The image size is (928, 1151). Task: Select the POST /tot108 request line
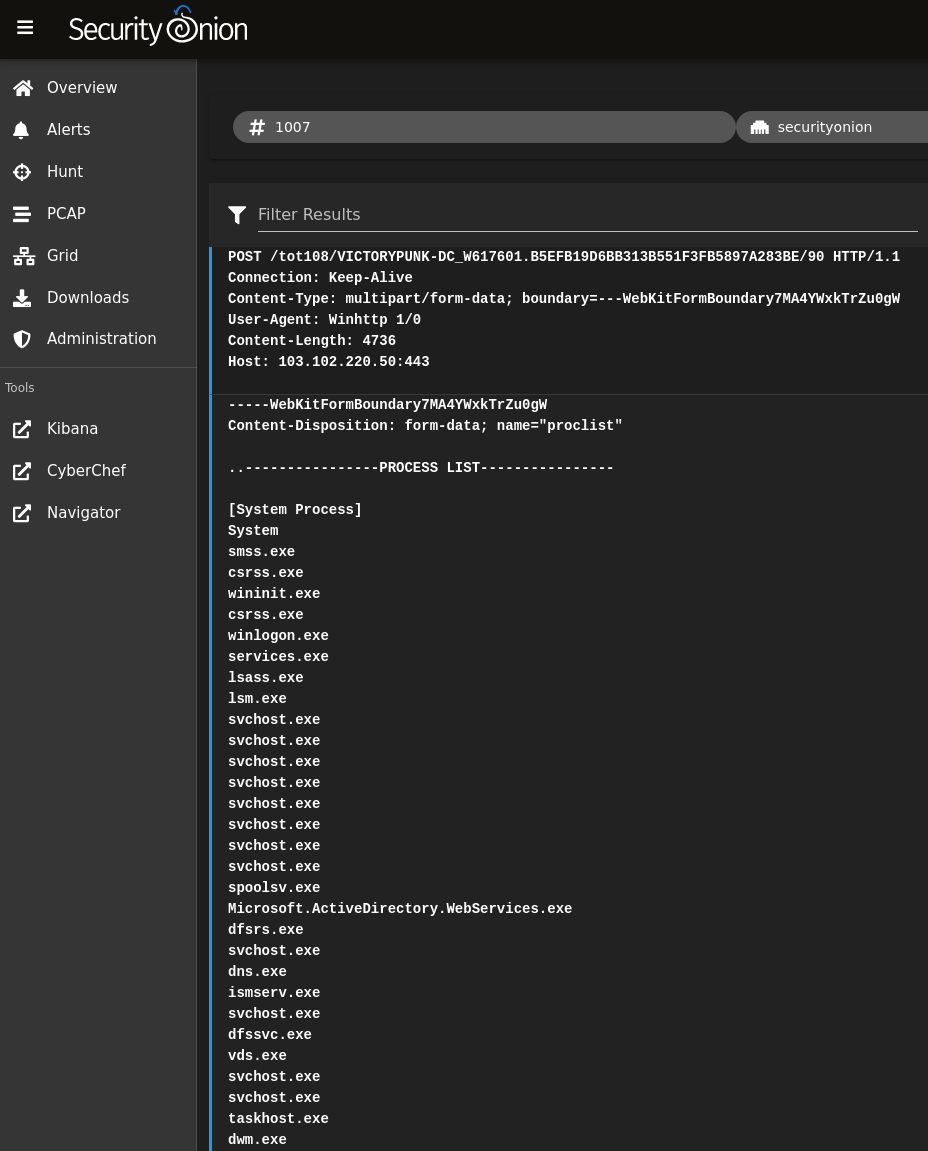[564, 256]
